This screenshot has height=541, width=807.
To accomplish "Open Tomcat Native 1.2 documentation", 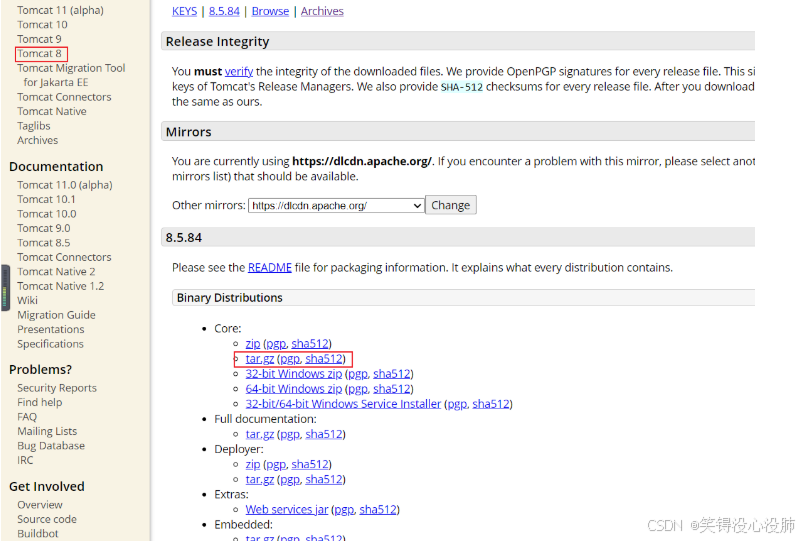I will pos(60,286).
